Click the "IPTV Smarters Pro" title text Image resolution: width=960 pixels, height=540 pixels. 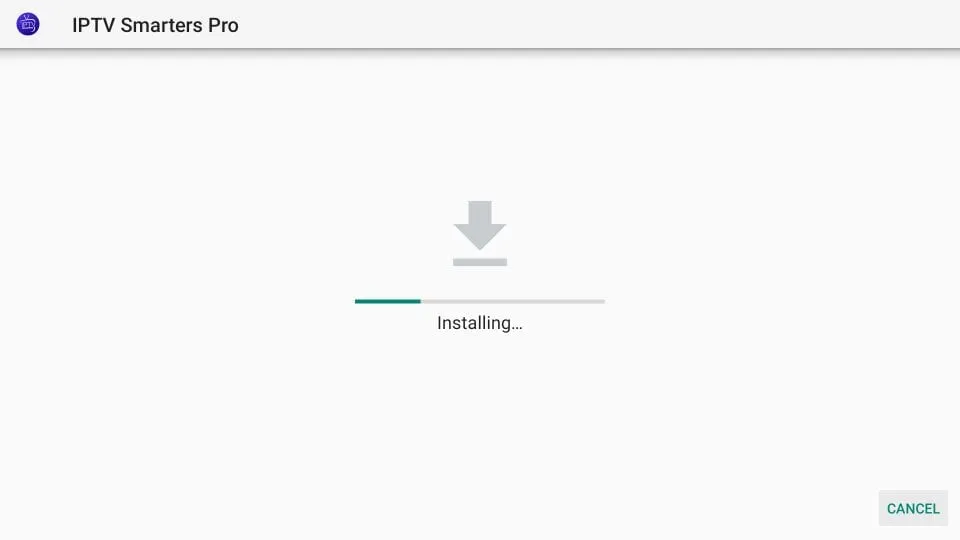click(x=156, y=25)
